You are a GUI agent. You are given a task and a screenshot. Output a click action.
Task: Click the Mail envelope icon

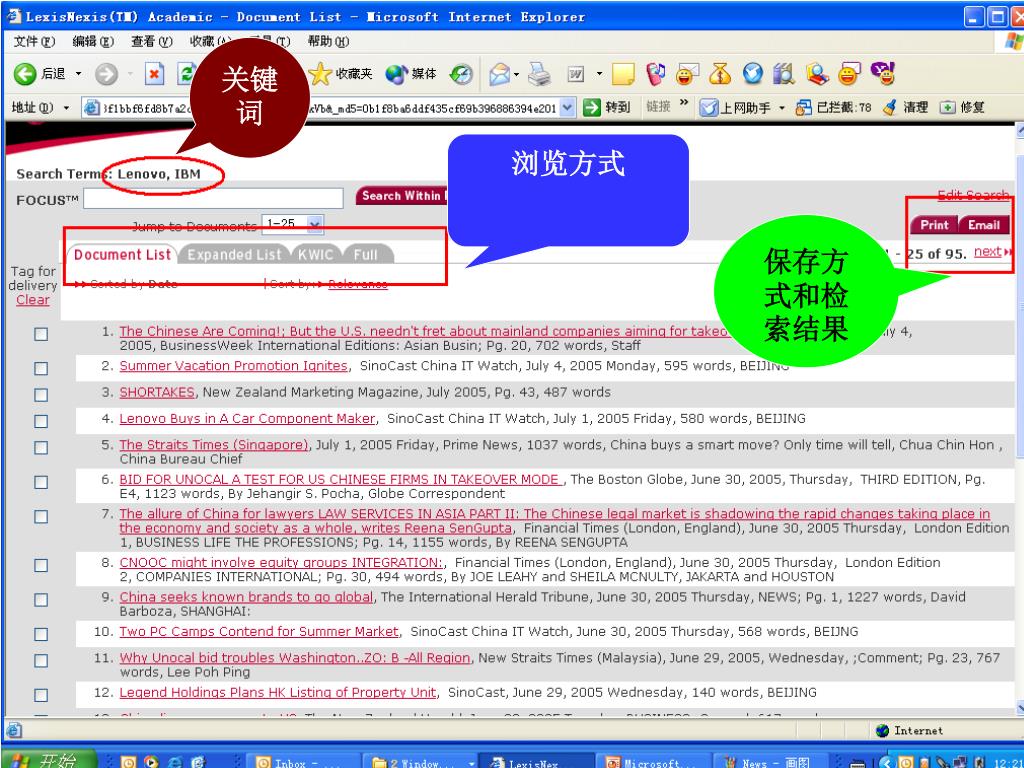pos(500,74)
